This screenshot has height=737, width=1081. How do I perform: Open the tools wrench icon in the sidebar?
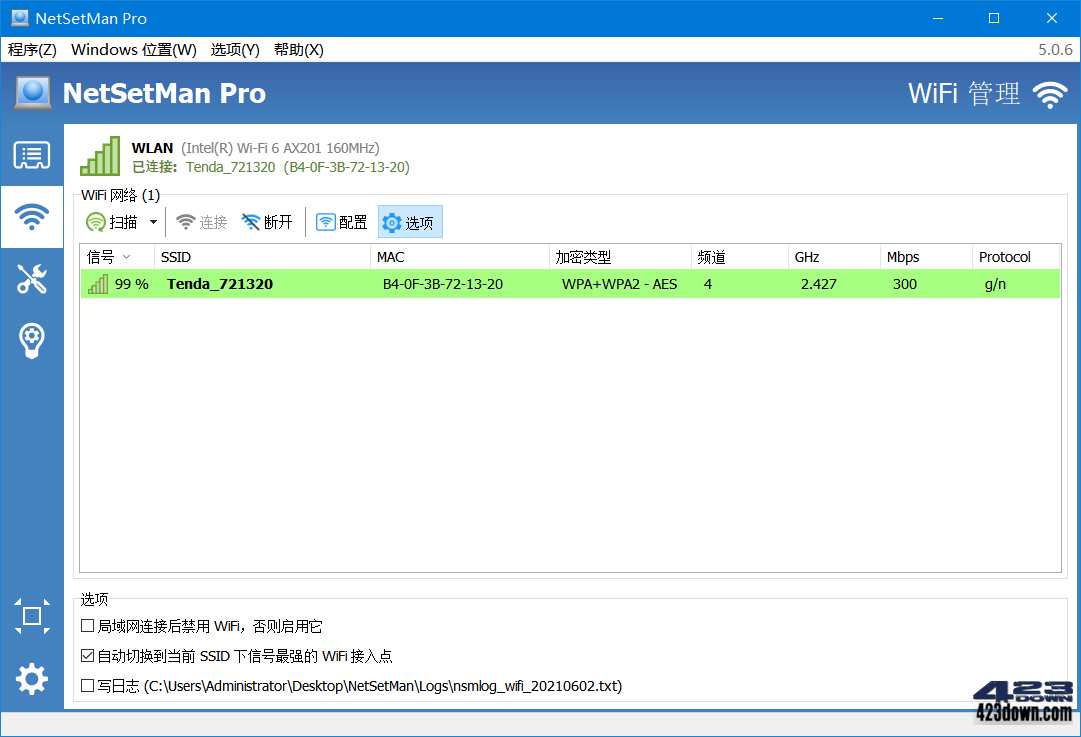click(31, 279)
